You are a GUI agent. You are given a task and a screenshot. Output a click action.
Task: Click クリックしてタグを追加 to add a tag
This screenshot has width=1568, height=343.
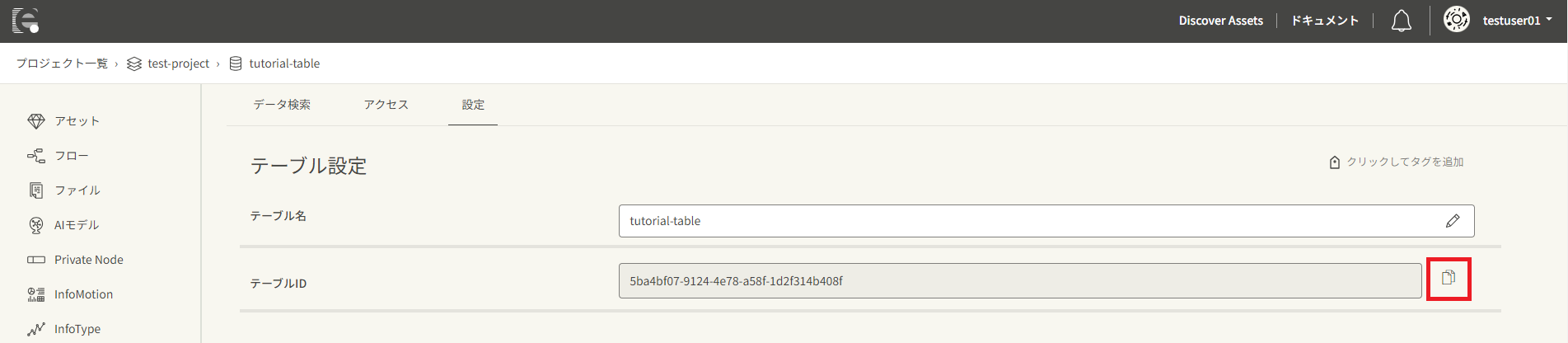pos(1405,162)
